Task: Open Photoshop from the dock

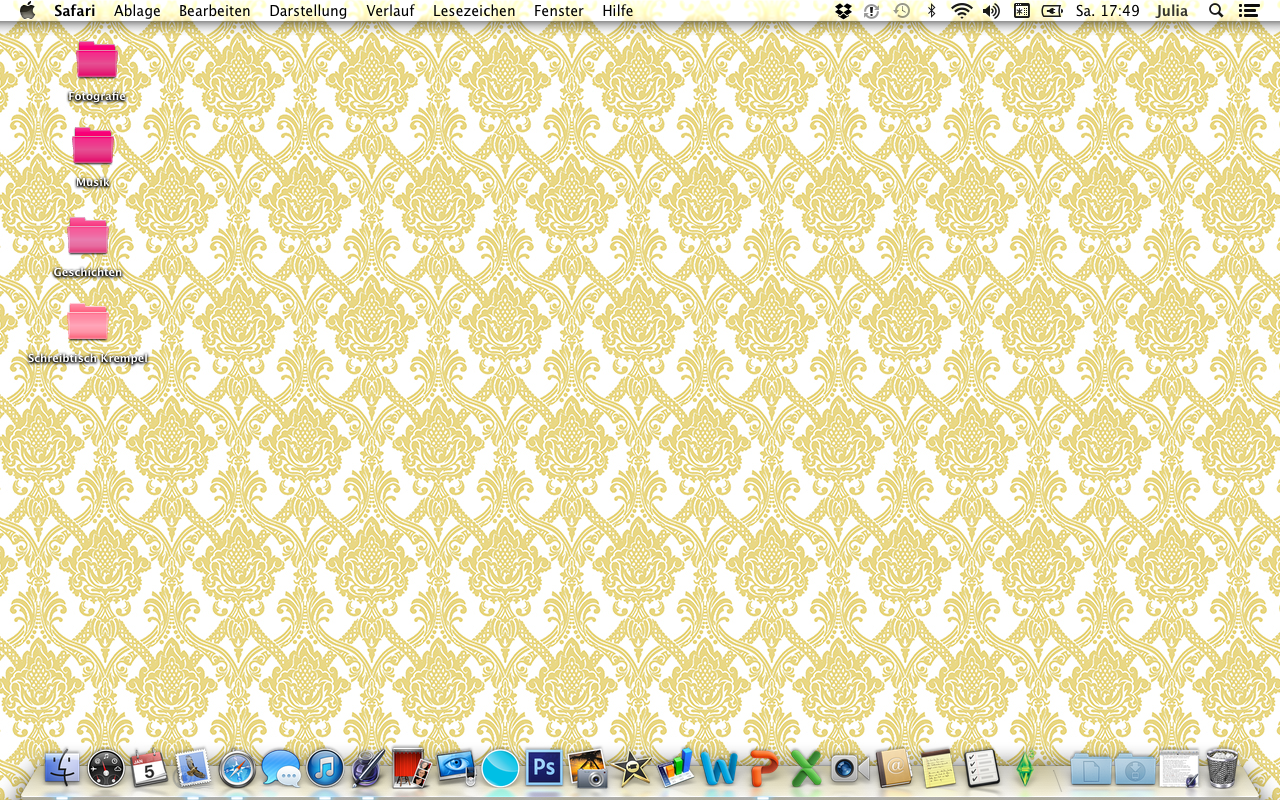Action: point(545,768)
